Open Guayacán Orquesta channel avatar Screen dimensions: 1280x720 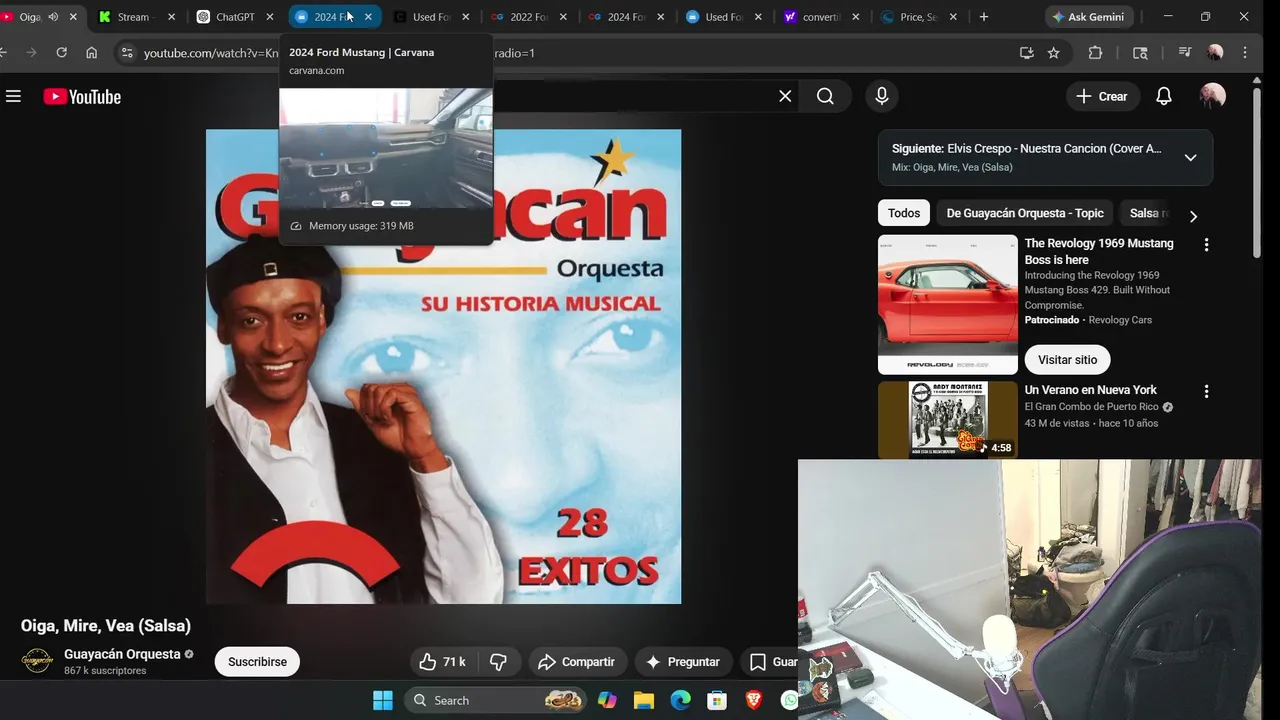point(37,661)
